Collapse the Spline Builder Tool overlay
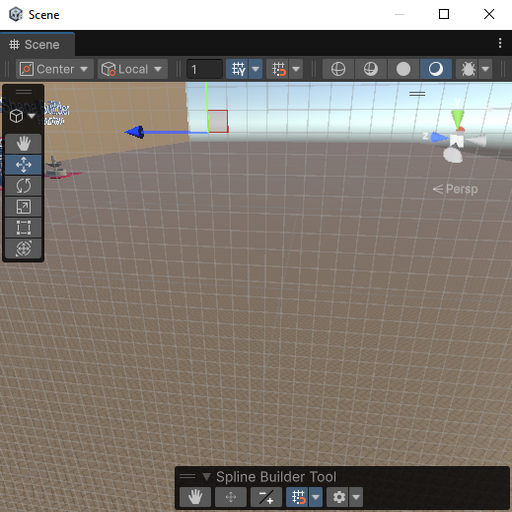512x512 pixels. click(x=206, y=477)
